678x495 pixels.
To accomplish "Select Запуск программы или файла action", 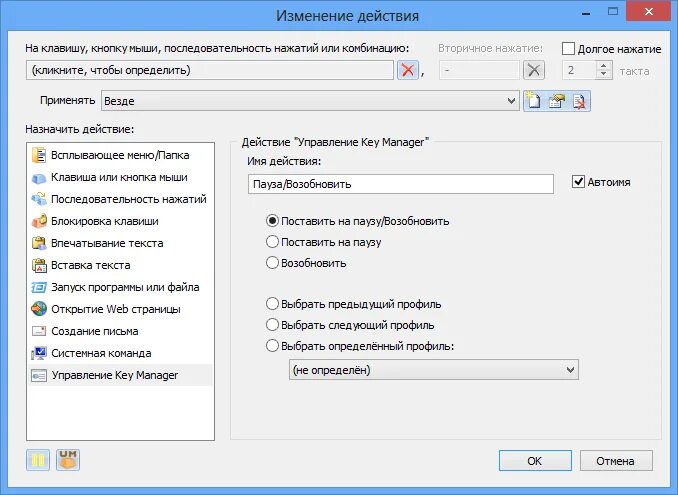I will (x=120, y=287).
